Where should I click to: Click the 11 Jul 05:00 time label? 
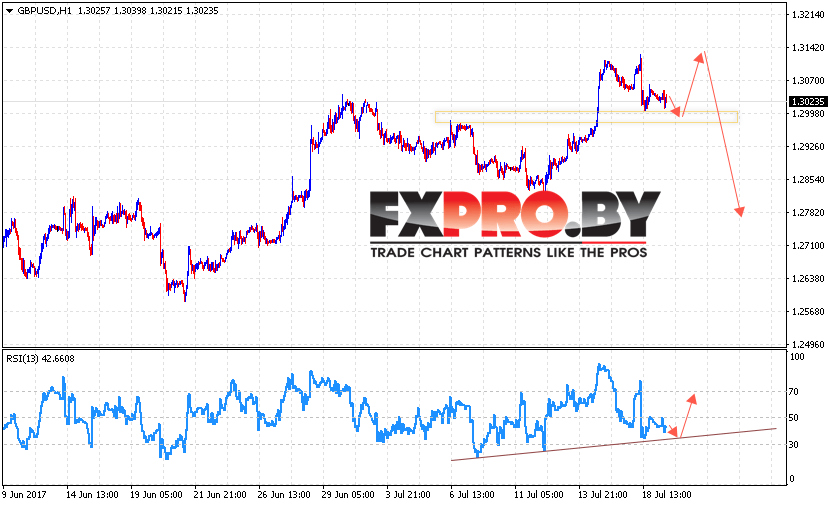tap(539, 495)
